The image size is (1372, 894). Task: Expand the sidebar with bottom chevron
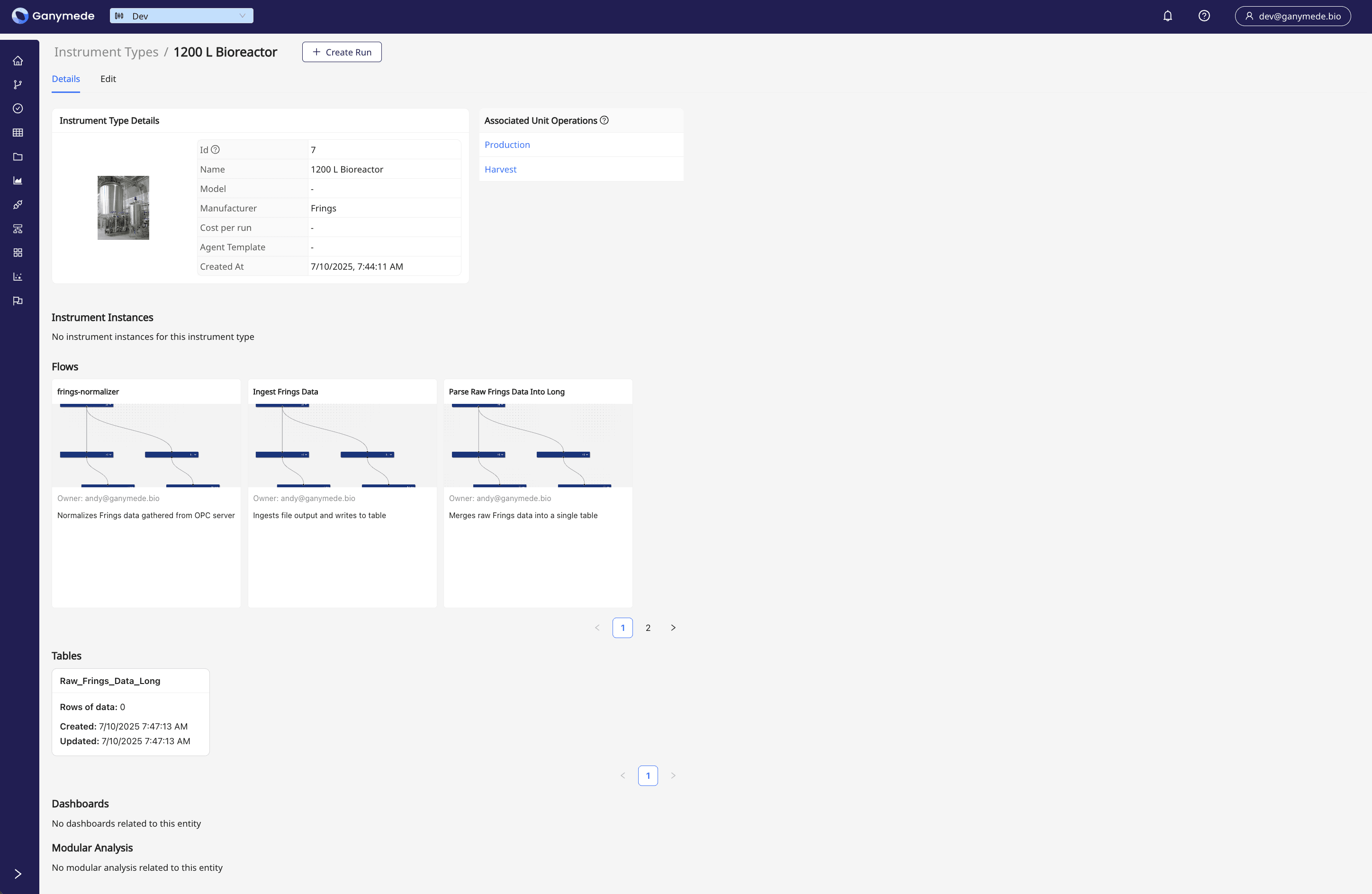click(x=18, y=874)
